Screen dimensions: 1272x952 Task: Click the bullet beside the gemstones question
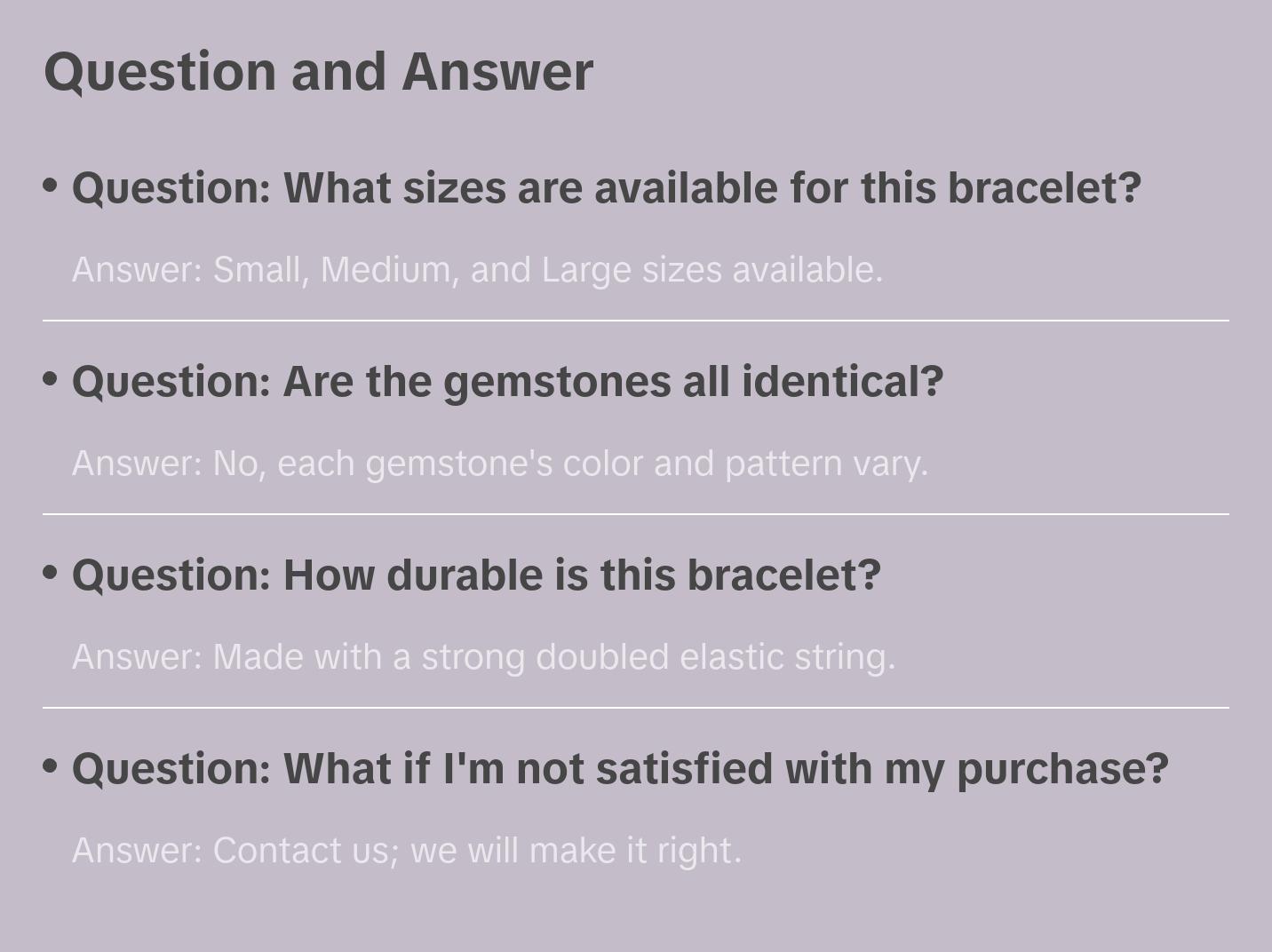point(51,379)
